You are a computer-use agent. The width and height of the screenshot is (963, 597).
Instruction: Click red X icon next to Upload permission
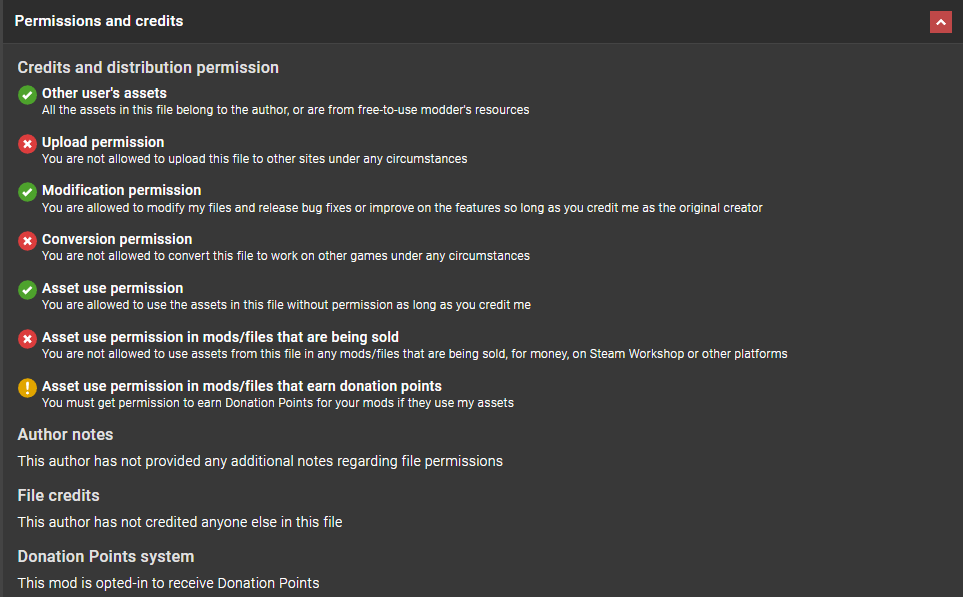click(x=27, y=144)
